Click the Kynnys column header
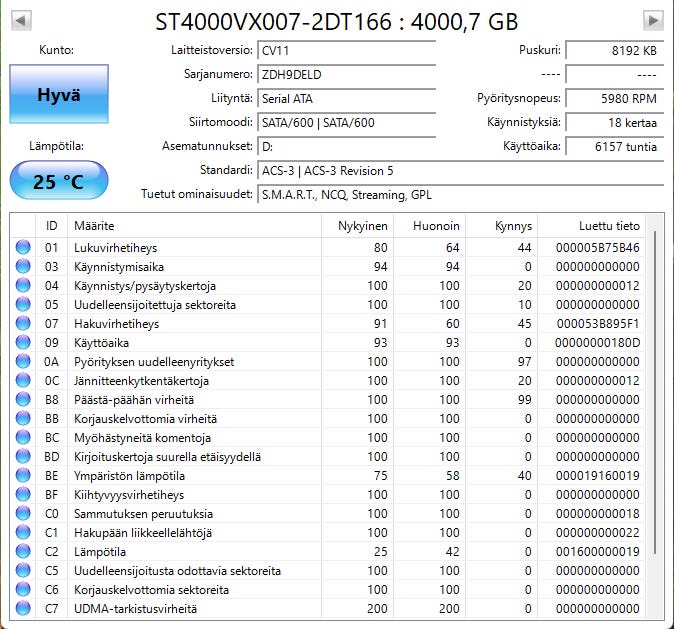The image size is (674, 629). click(501, 226)
